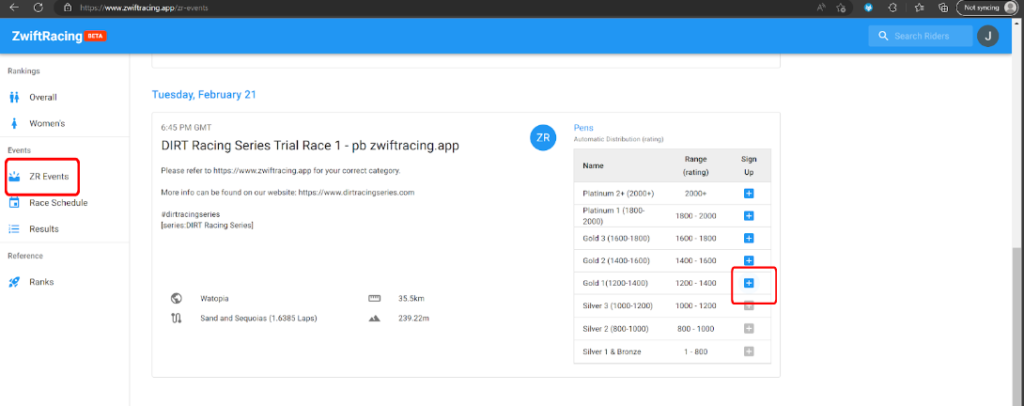
Task: Open the J user account avatar
Action: pyautogui.click(x=987, y=36)
